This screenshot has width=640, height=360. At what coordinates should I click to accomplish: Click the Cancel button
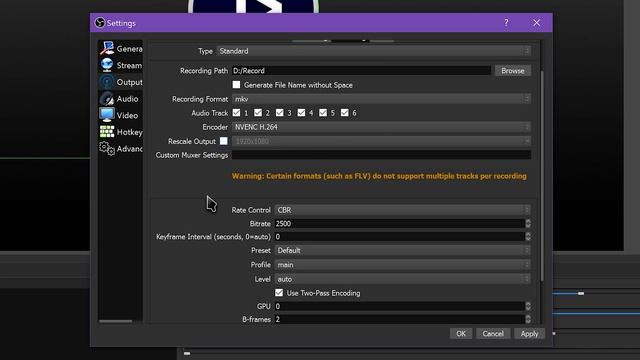point(493,333)
